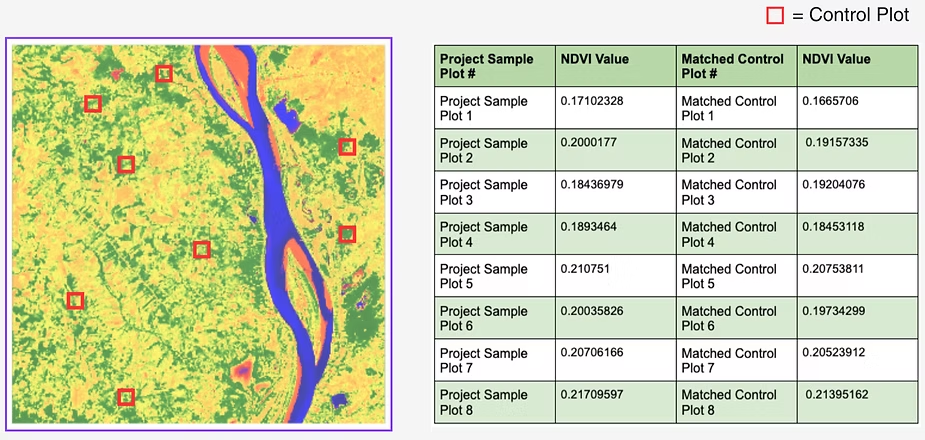The image size is (925, 440).
Task: Select the "Project Sample Plot 8" cell
Action: [x=494, y=402]
